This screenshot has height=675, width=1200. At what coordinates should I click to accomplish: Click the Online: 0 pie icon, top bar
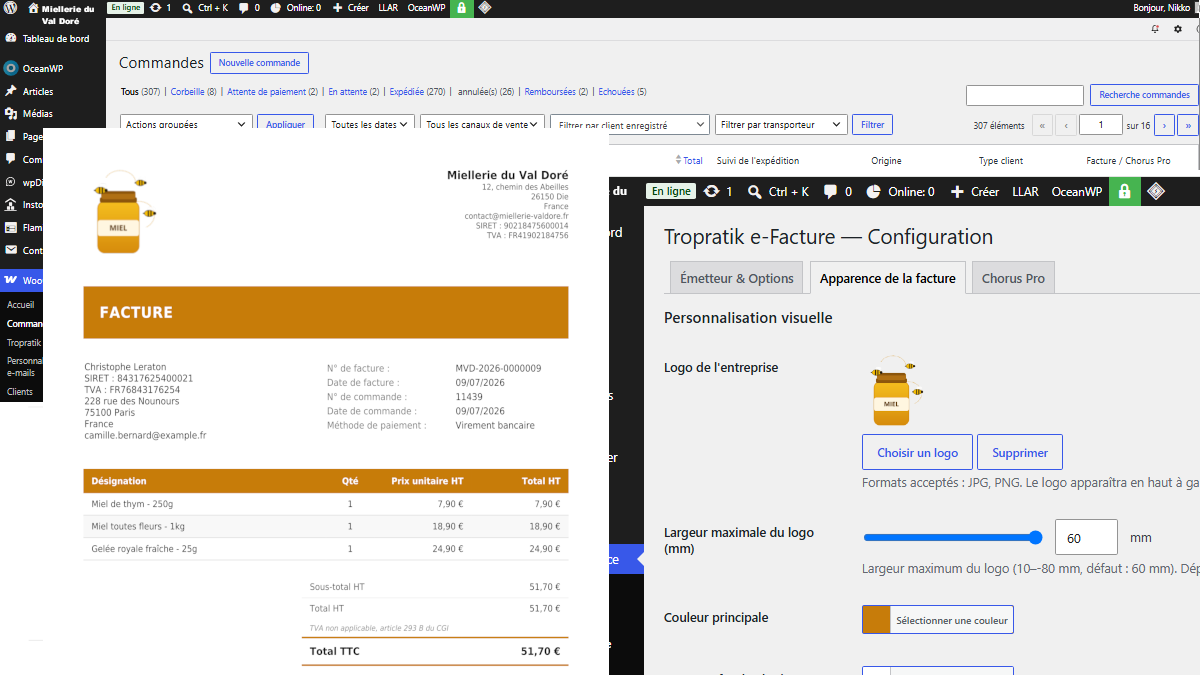(x=275, y=7)
